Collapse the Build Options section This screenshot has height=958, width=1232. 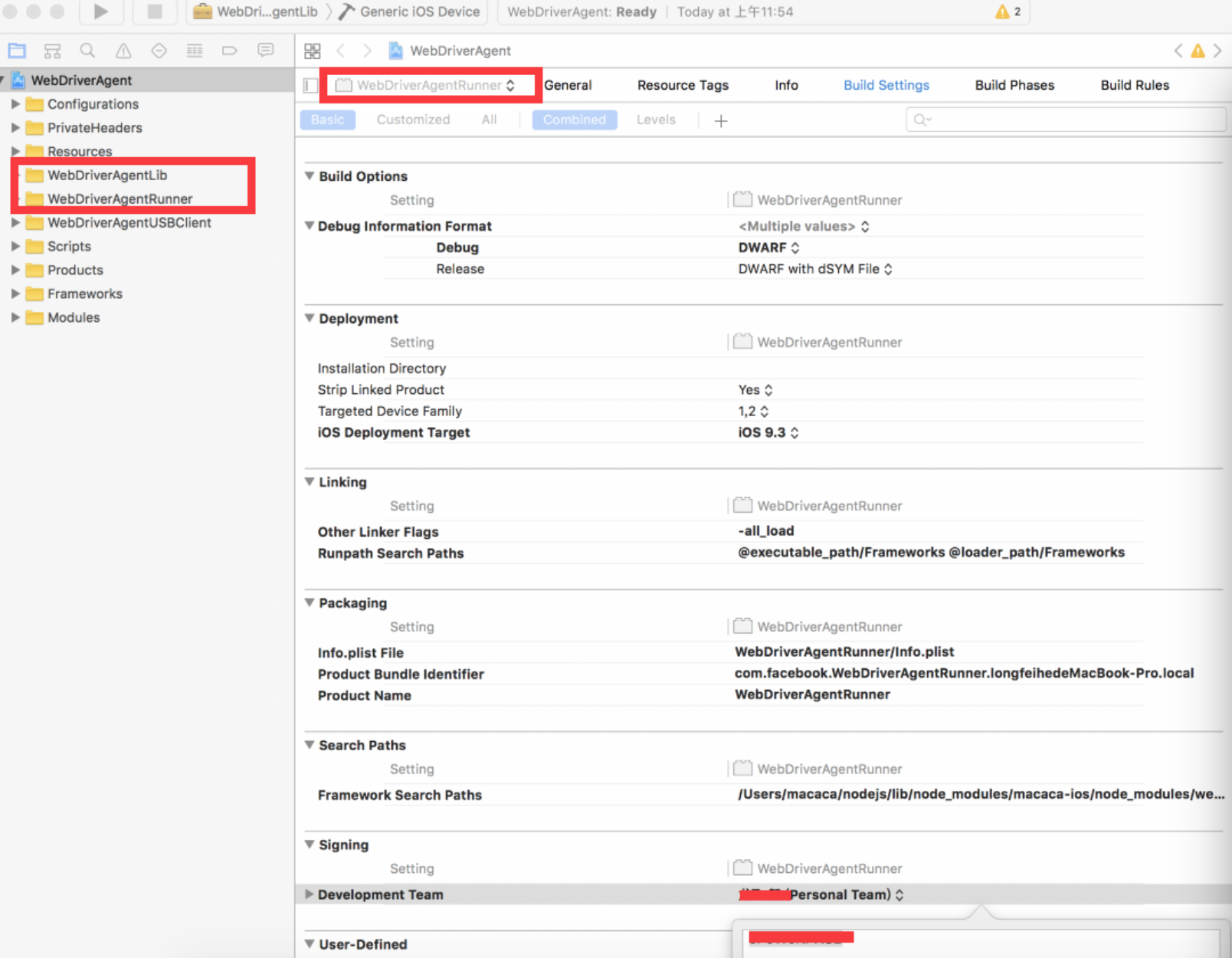point(310,176)
